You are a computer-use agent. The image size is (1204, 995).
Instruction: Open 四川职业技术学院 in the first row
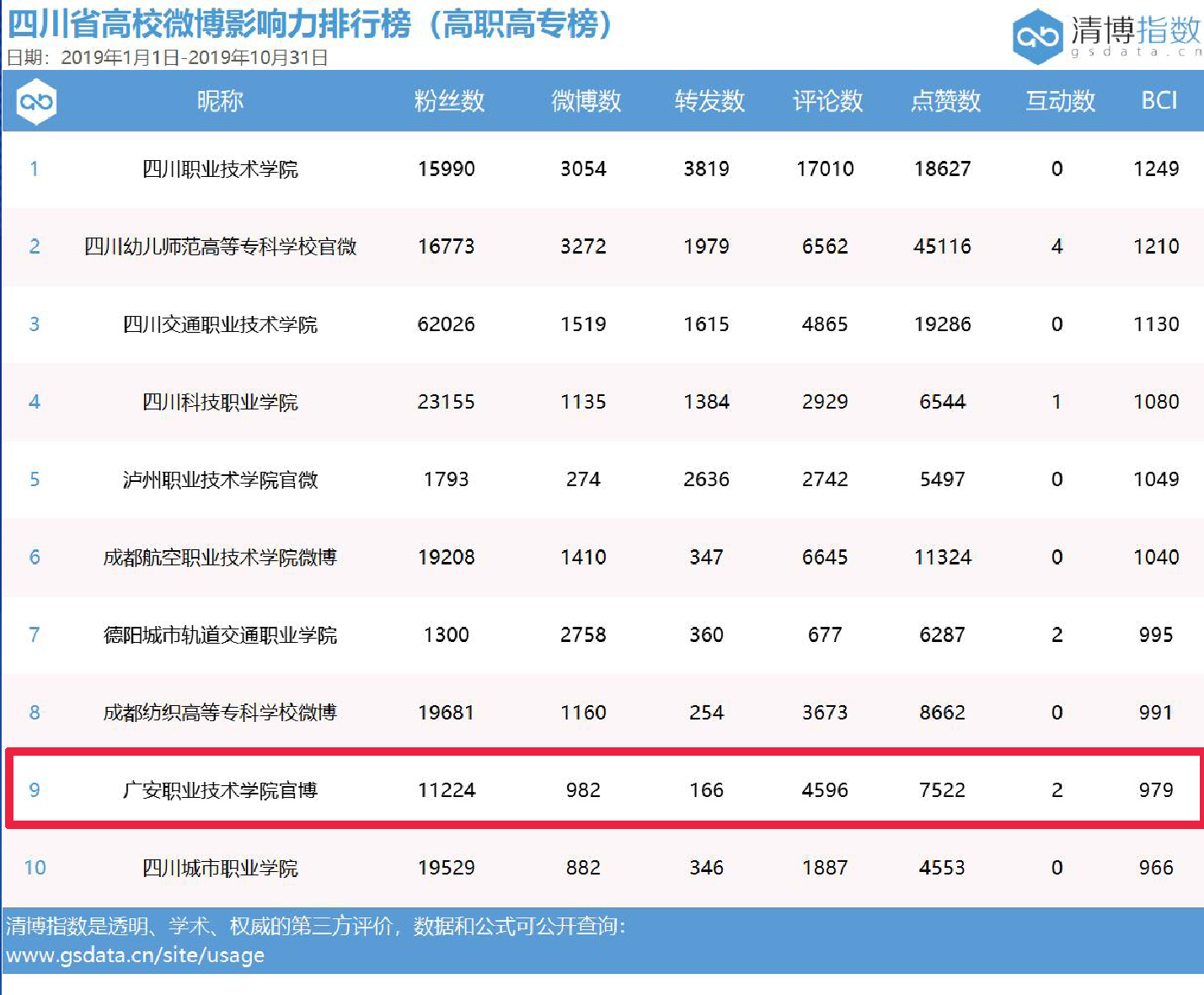point(220,169)
